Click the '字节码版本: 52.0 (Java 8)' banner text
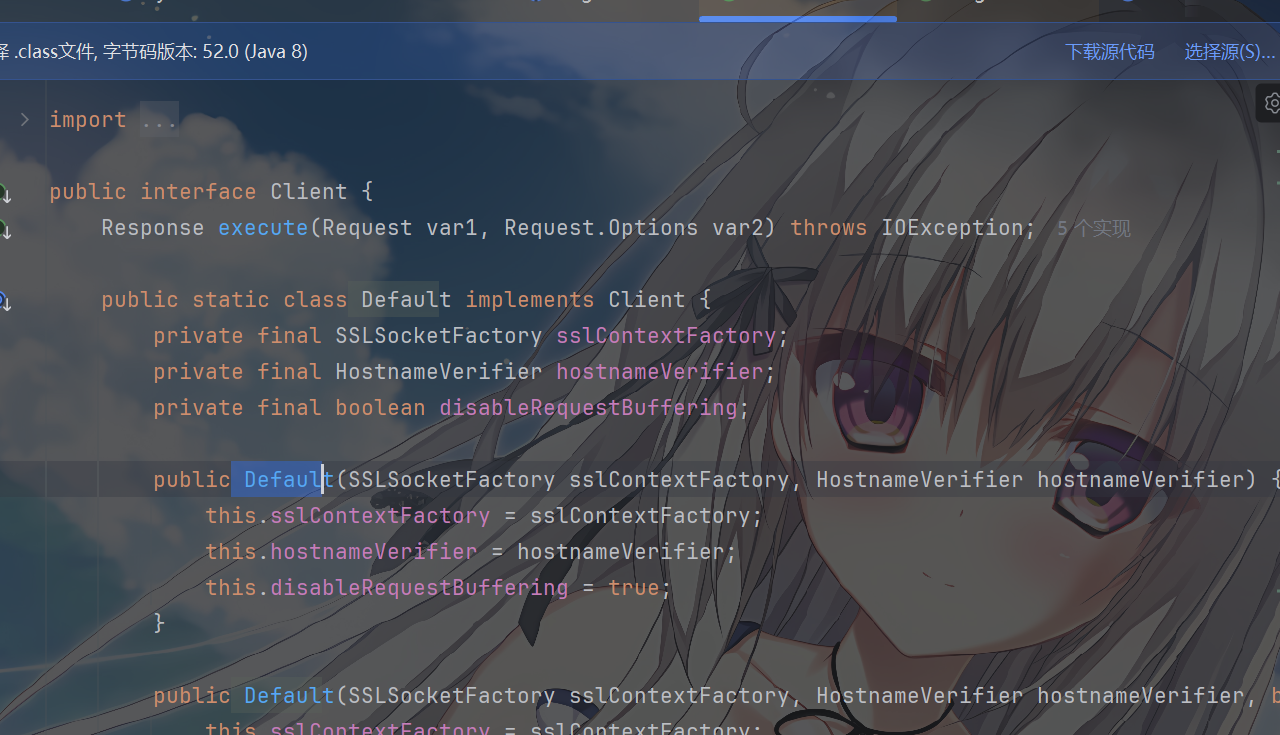1280x735 pixels. click(x=205, y=51)
